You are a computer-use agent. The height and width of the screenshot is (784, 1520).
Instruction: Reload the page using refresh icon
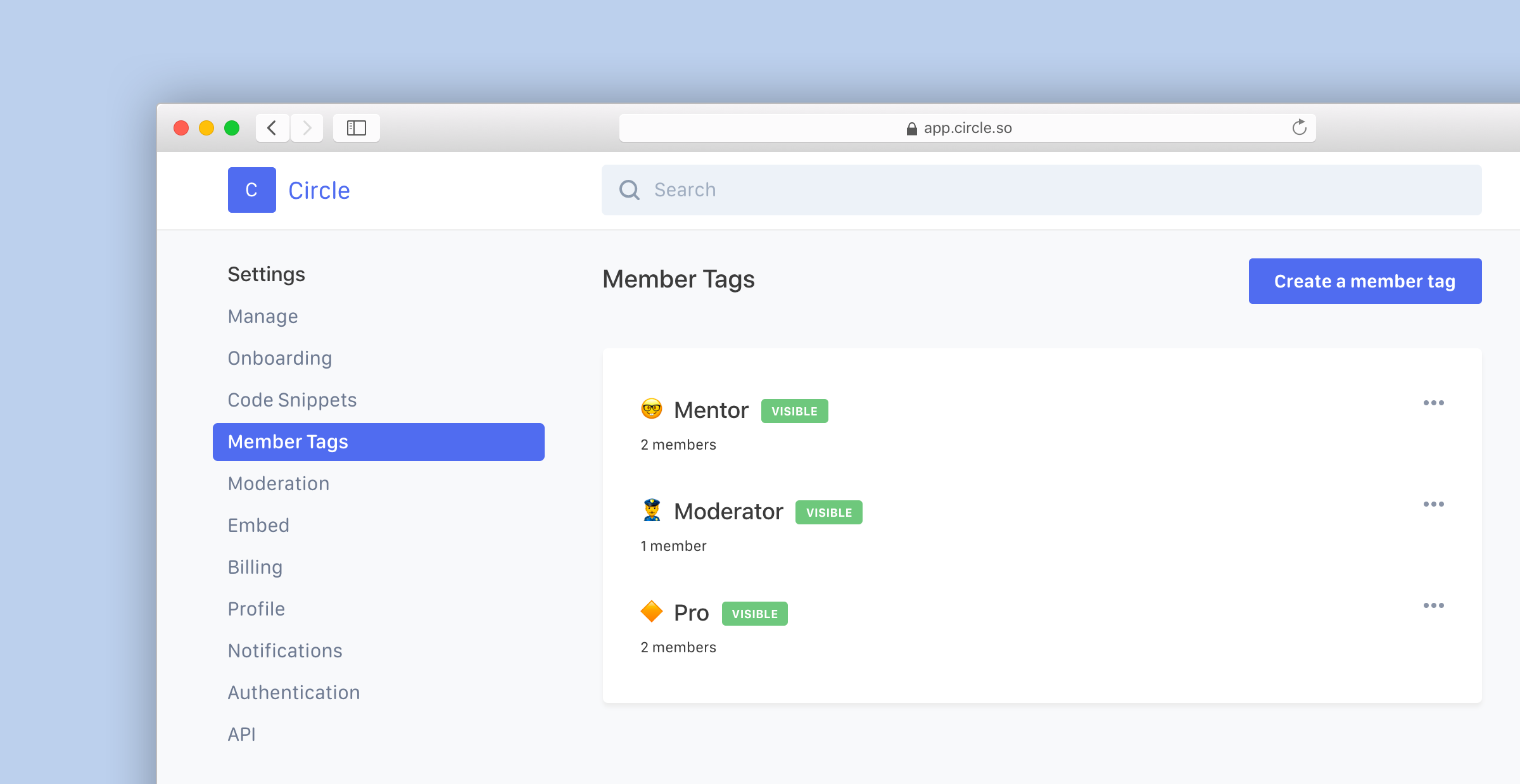pos(1299,128)
